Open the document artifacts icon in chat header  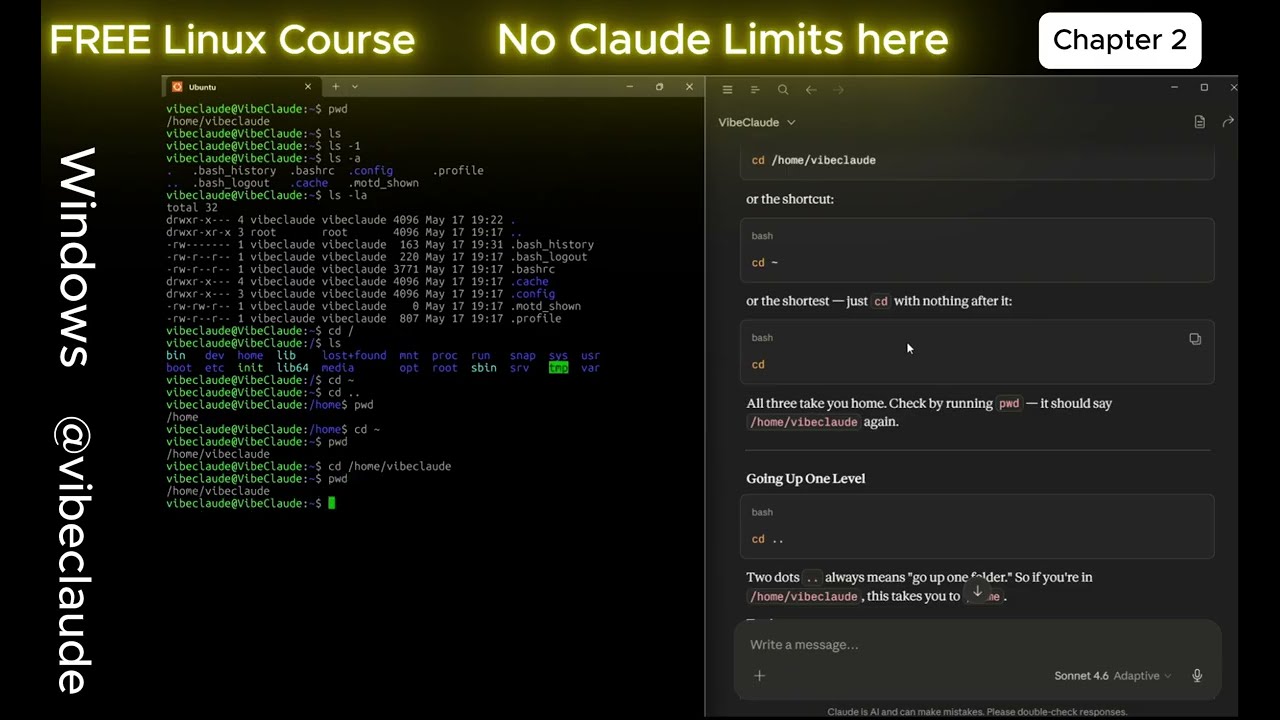pyautogui.click(x=1200, y=122)
